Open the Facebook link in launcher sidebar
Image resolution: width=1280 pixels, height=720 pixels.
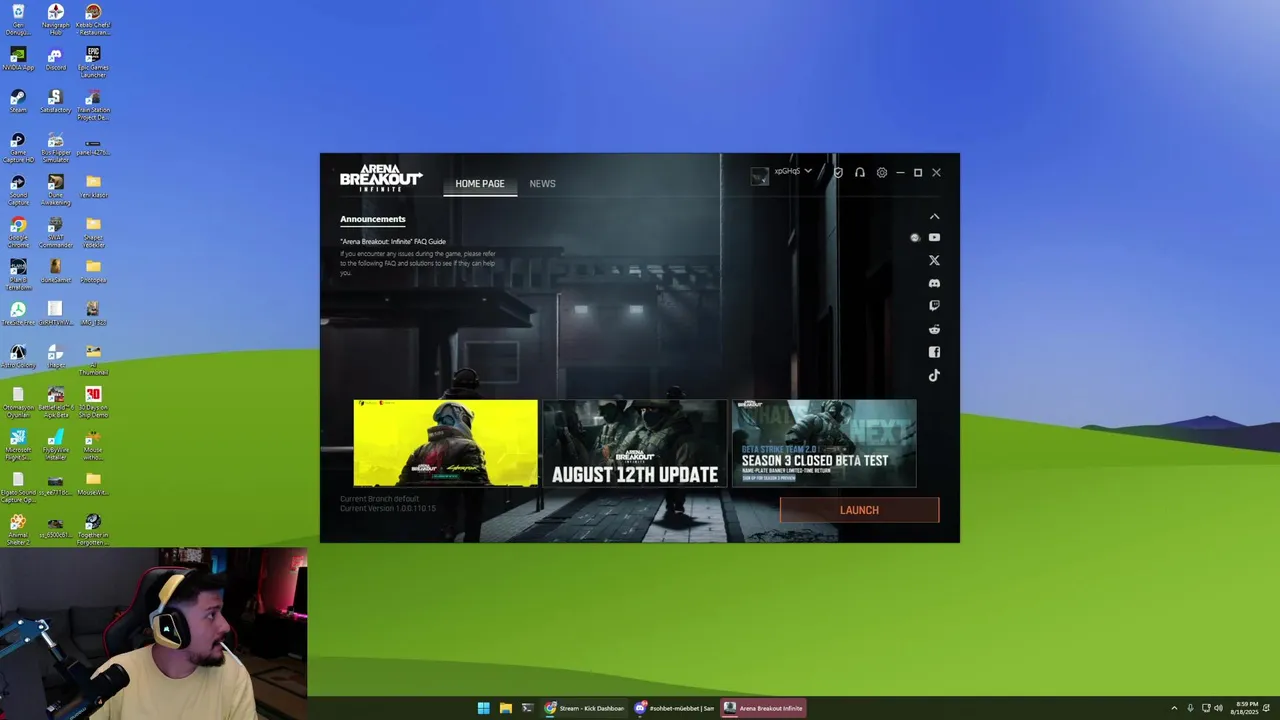pos(934,352)
